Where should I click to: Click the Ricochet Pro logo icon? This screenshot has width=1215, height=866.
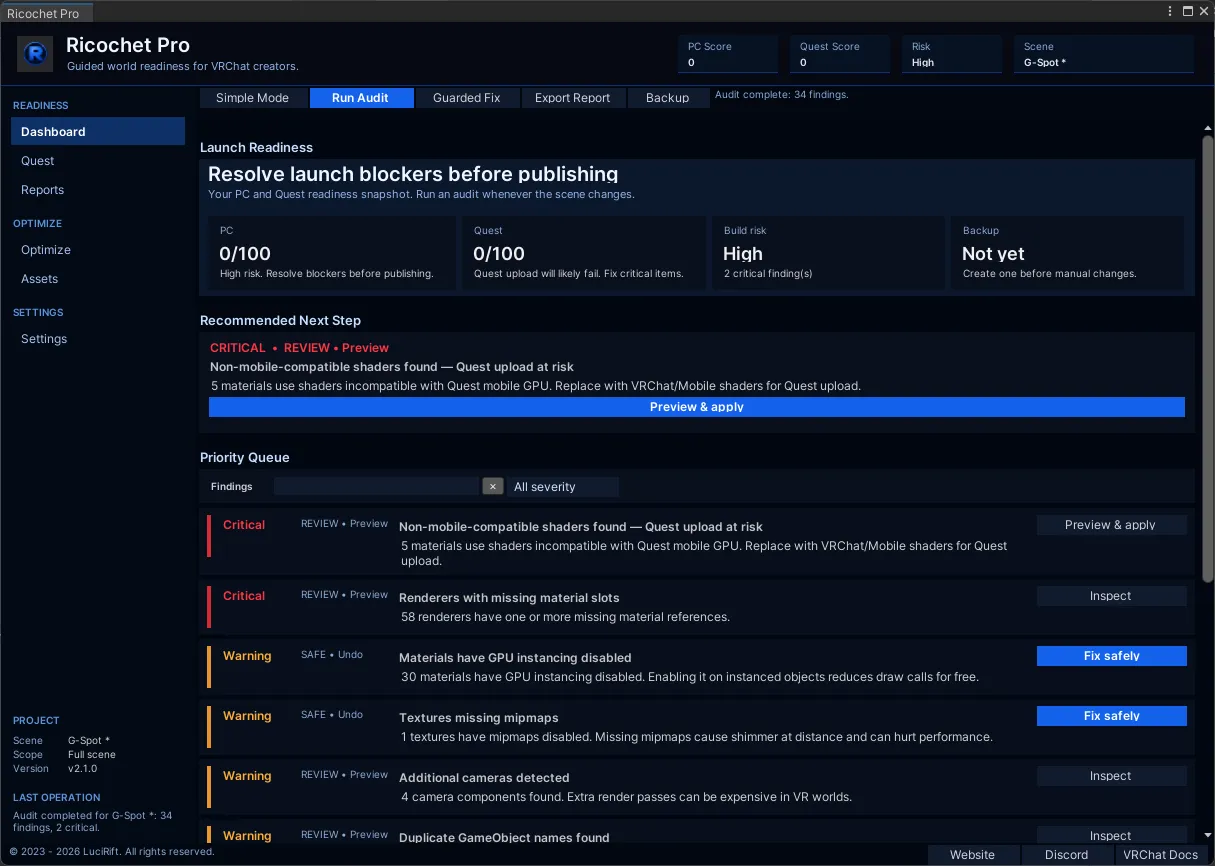(x=35, y=54)
